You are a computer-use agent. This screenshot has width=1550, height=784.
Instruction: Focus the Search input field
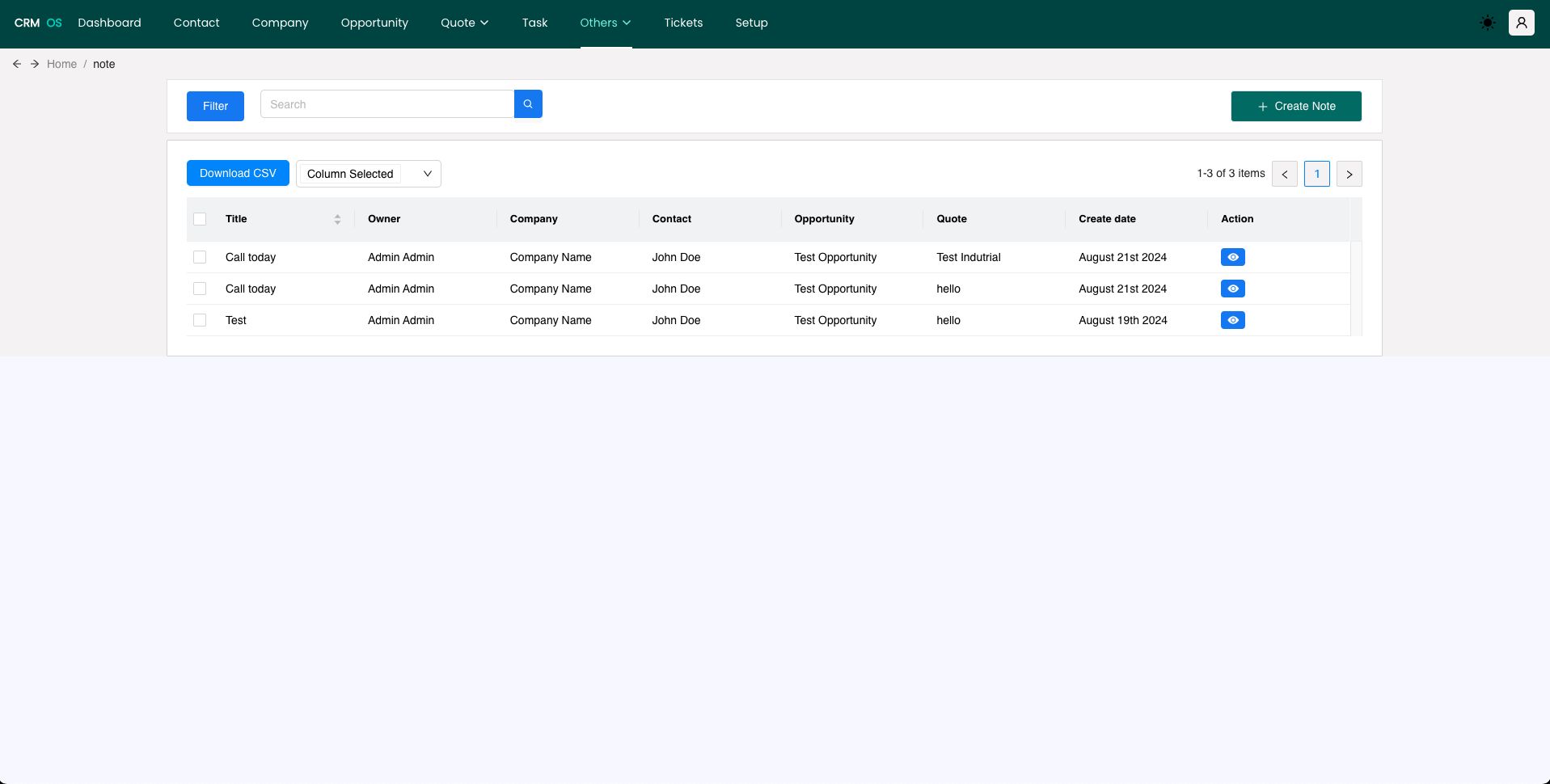(x=387, y=104)
